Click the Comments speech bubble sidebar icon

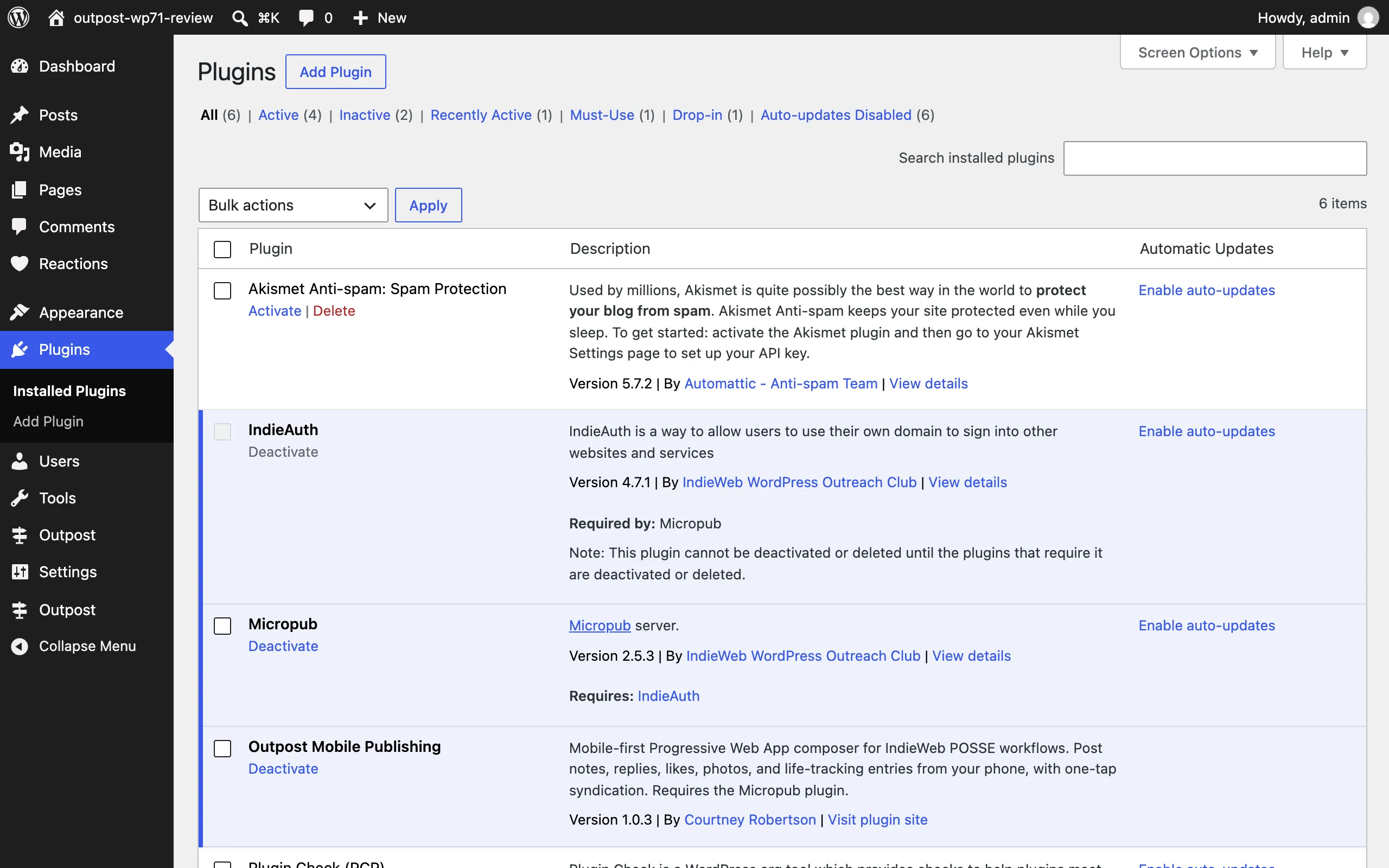tap(20, 227)
